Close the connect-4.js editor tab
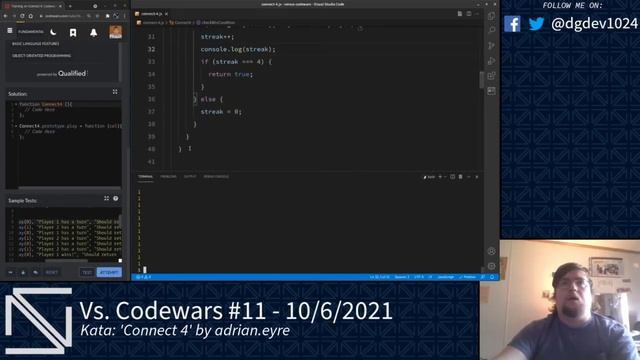 (167, 14)
